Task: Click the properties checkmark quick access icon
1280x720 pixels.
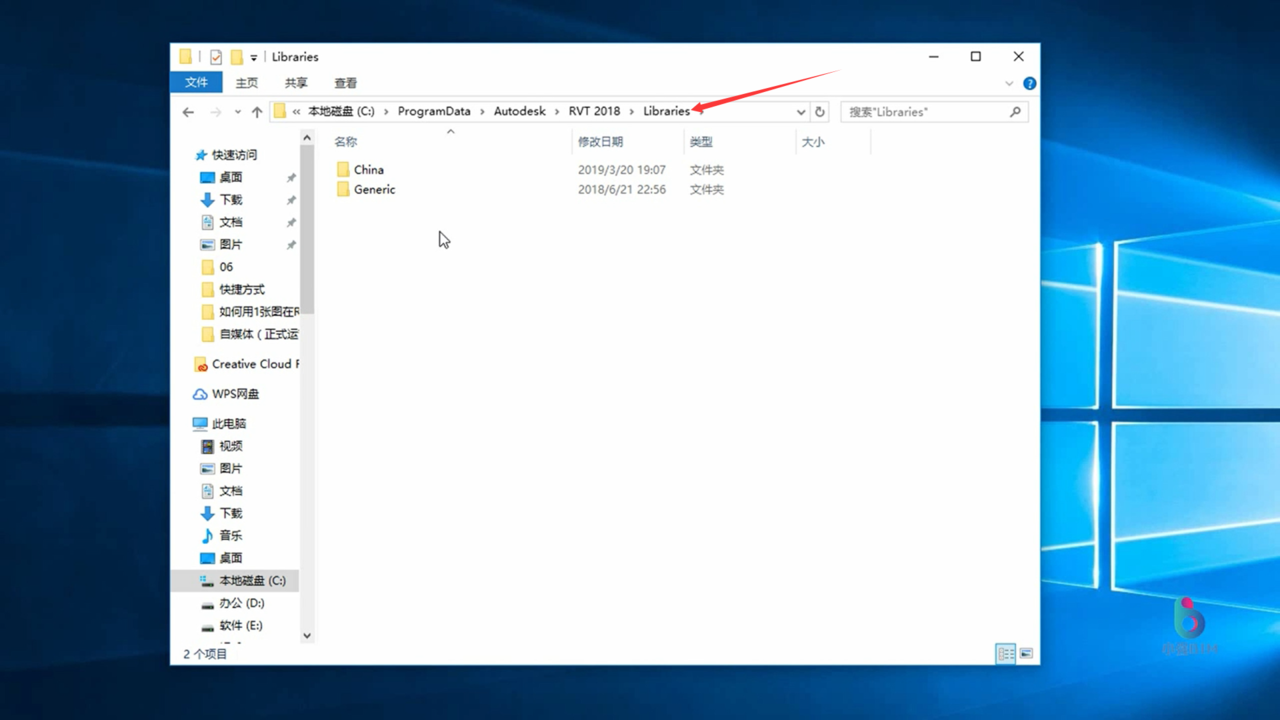Action: (216, 57)
